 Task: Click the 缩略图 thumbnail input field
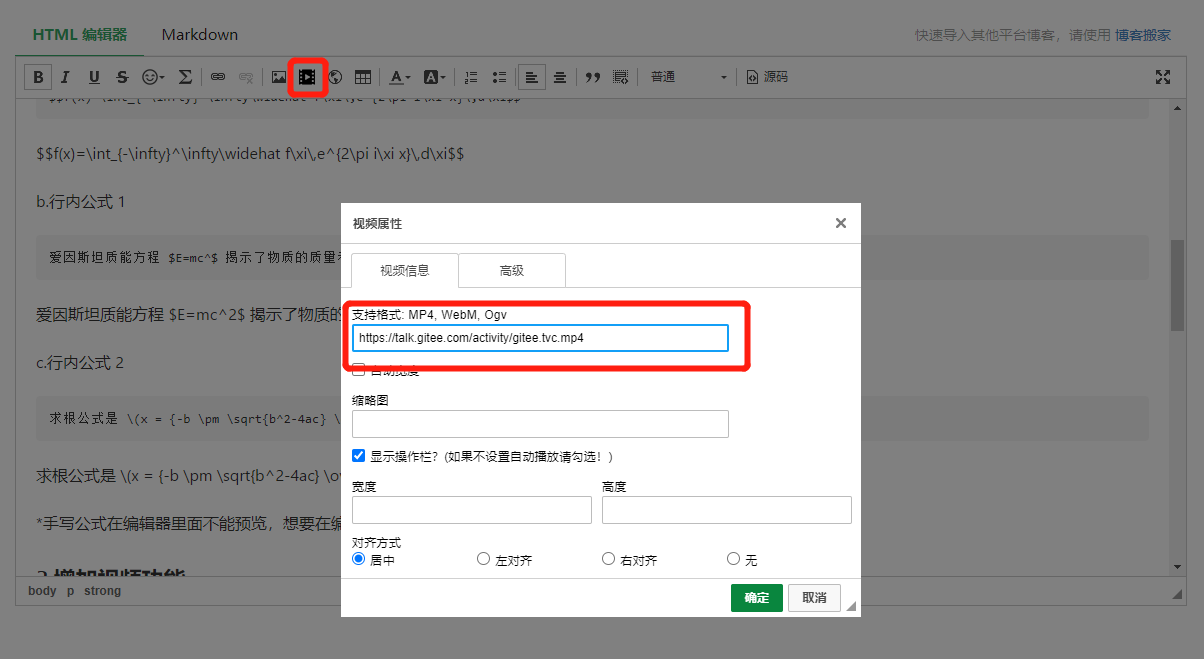coord(540,424)
